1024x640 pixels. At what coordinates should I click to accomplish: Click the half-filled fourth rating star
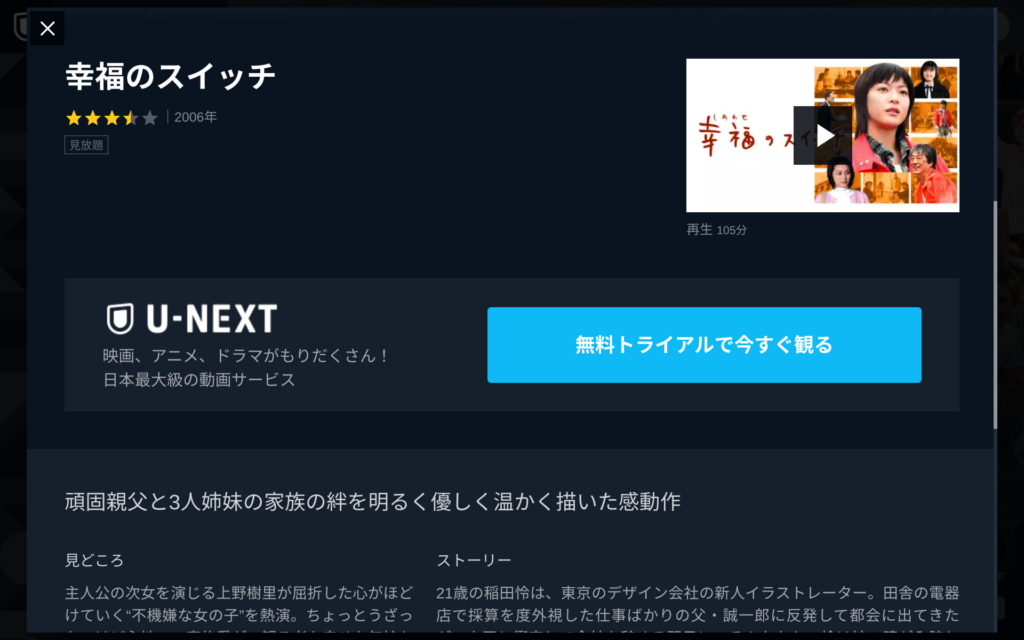[131, 118]
